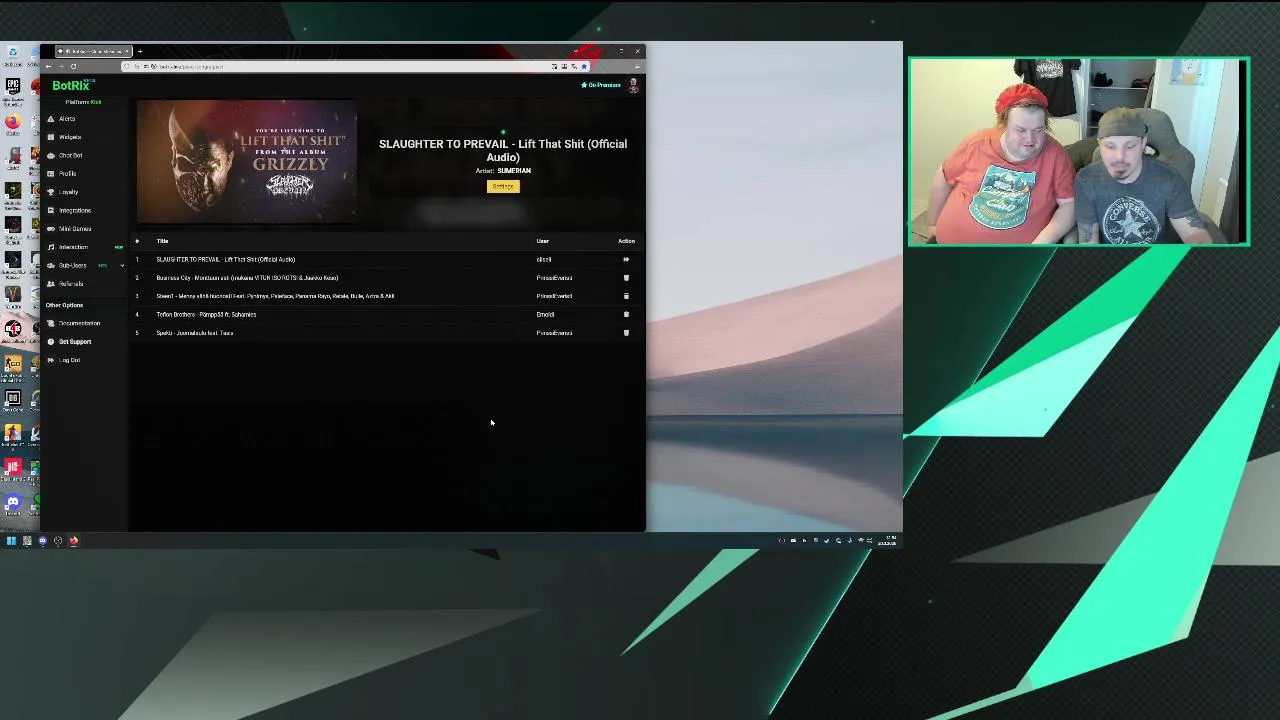Viewport: 1280px width, 720px height.
Task: Reload the browser page
Action: (73, 66)
